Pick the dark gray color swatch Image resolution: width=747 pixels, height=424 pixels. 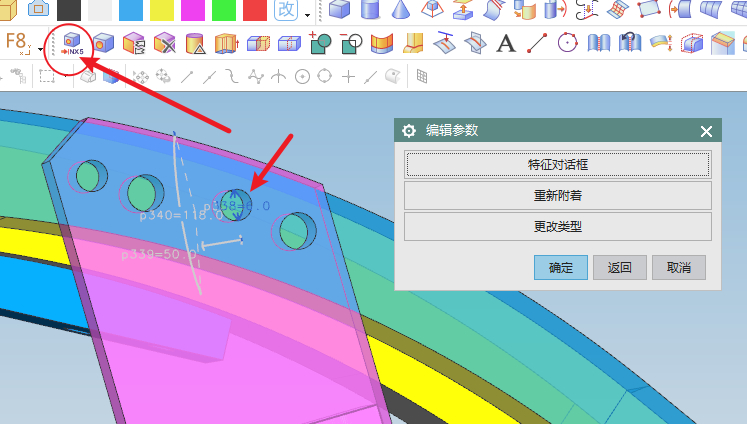[x=69, y=10]
